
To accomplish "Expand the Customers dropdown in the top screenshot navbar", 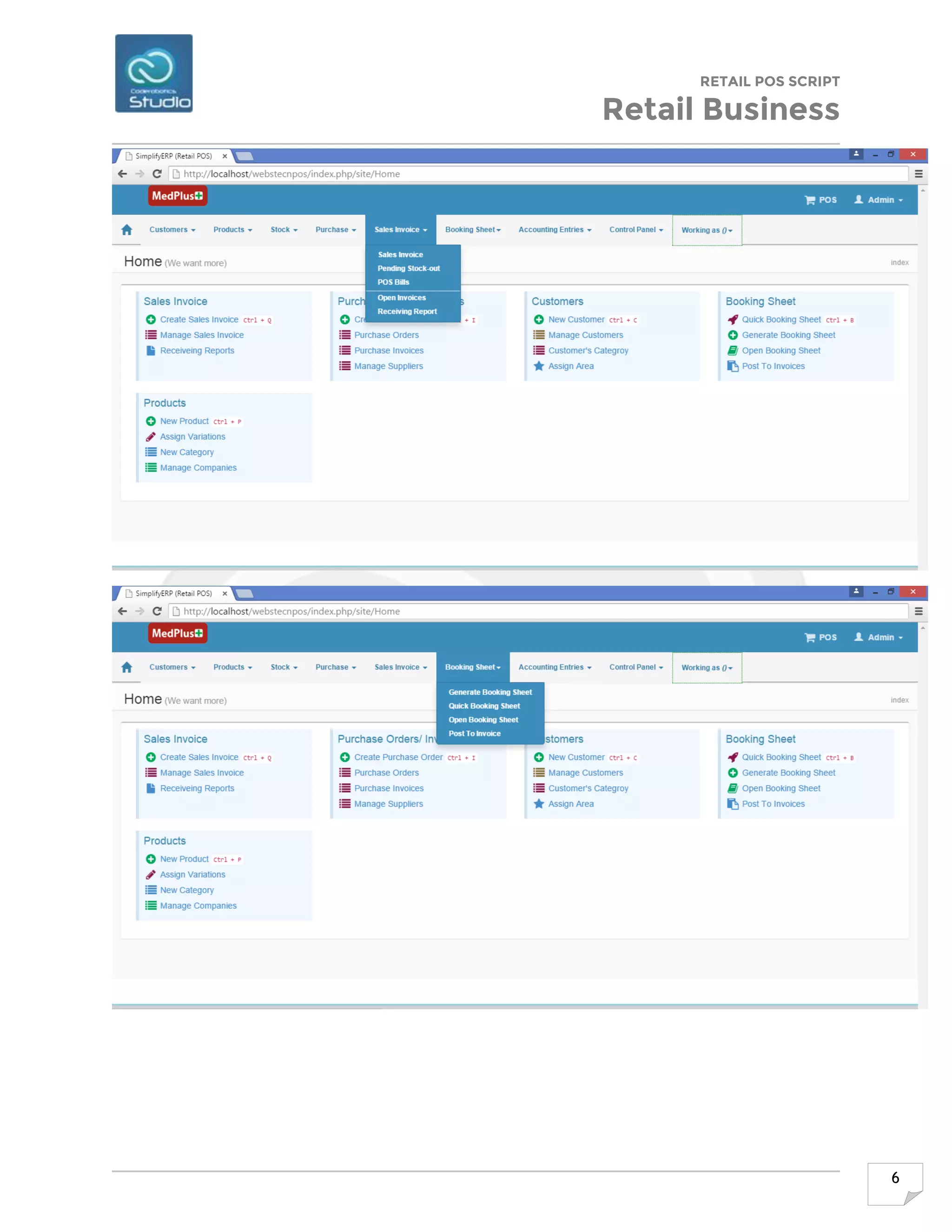I will (x=172, y=230).
